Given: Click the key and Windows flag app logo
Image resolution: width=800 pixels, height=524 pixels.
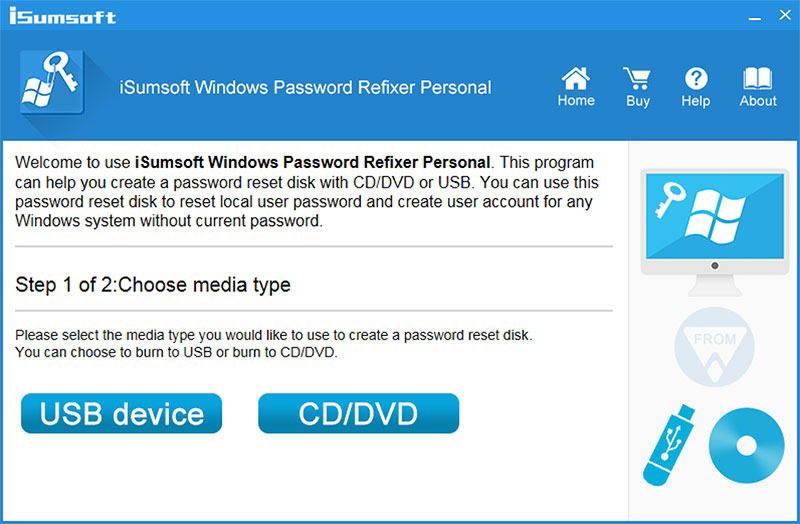Looking at the screenshot, I should point(52,82).
